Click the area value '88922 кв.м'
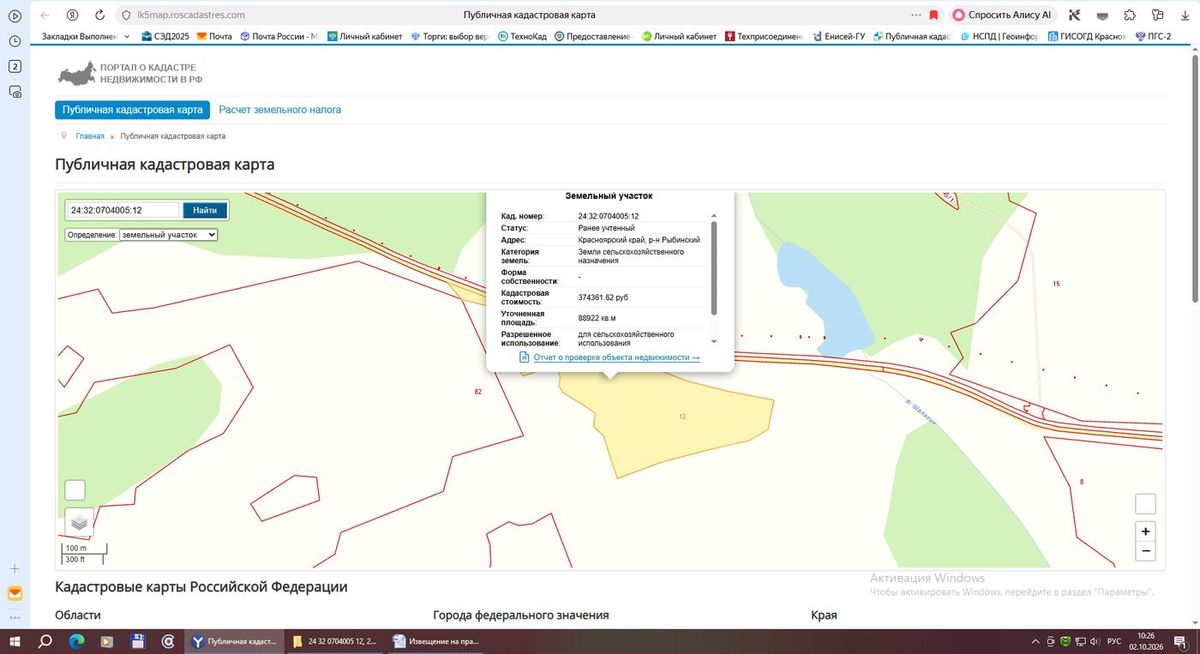Viewport: 1200px width, 654px height. (x=598, y=318)
